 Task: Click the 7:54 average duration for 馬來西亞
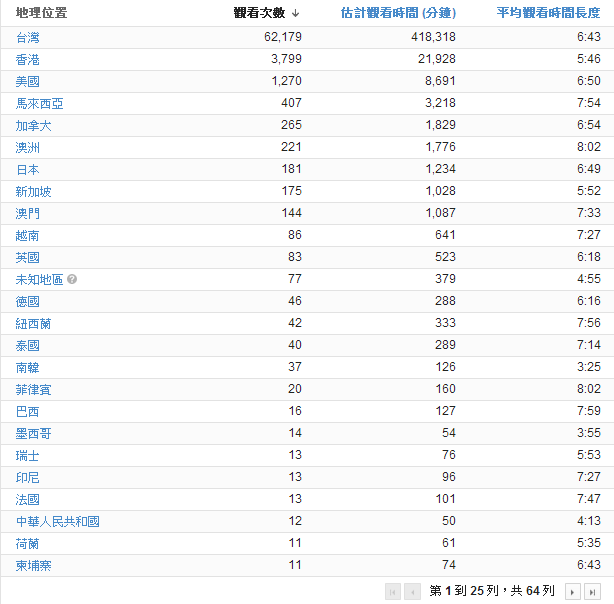click(589, 103)
